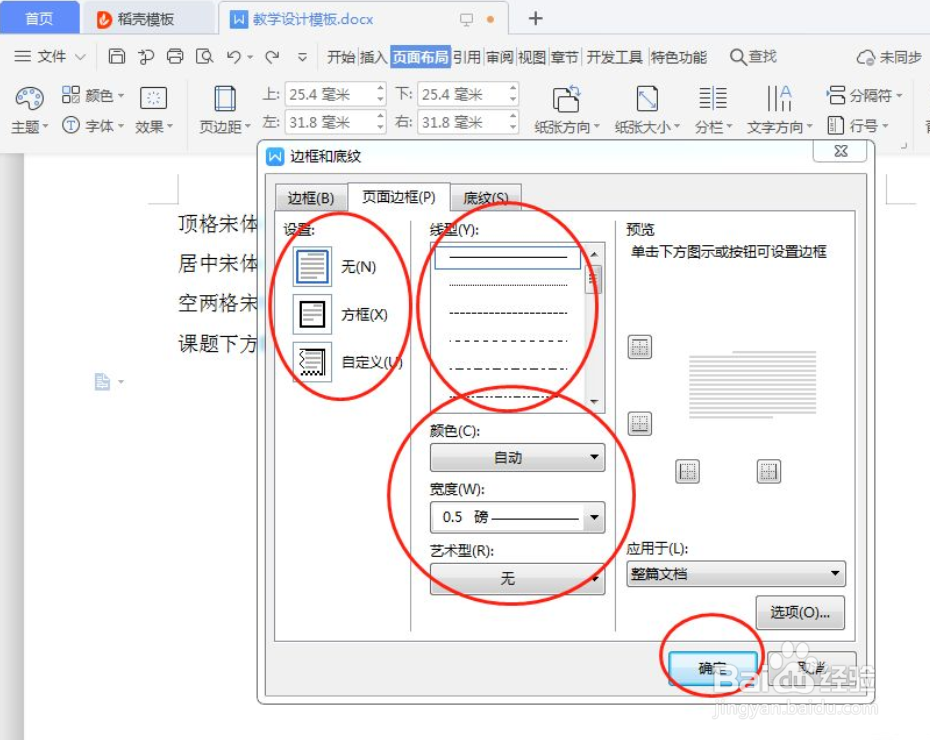Click the 选项(O) options button

pos(799,612)
